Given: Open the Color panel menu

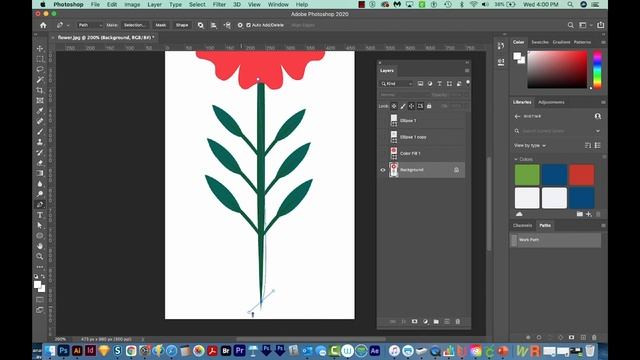Looking at the screenshot, I should 603,42.
